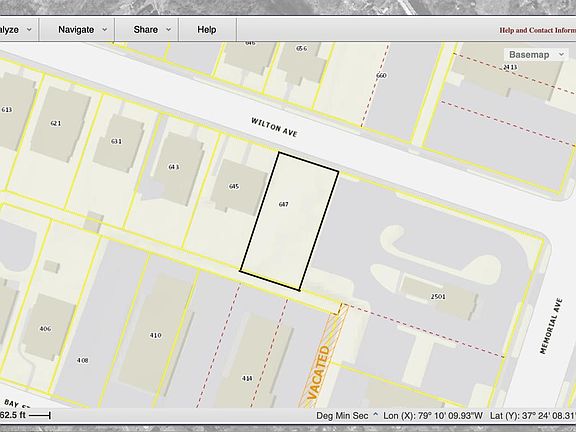Click the longitude coordinate readout

[x=433, y=415]
